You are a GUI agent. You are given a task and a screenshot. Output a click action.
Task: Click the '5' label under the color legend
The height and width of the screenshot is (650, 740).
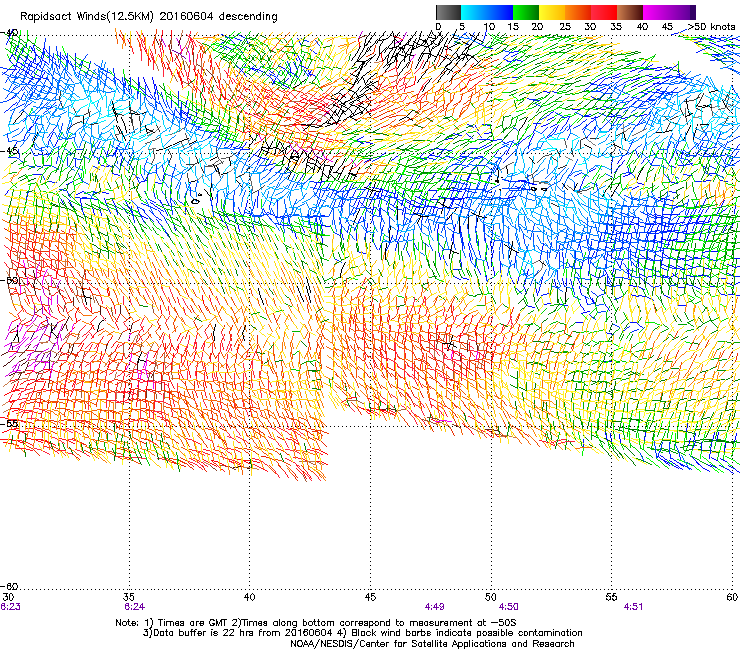click(x=462, y=27)
